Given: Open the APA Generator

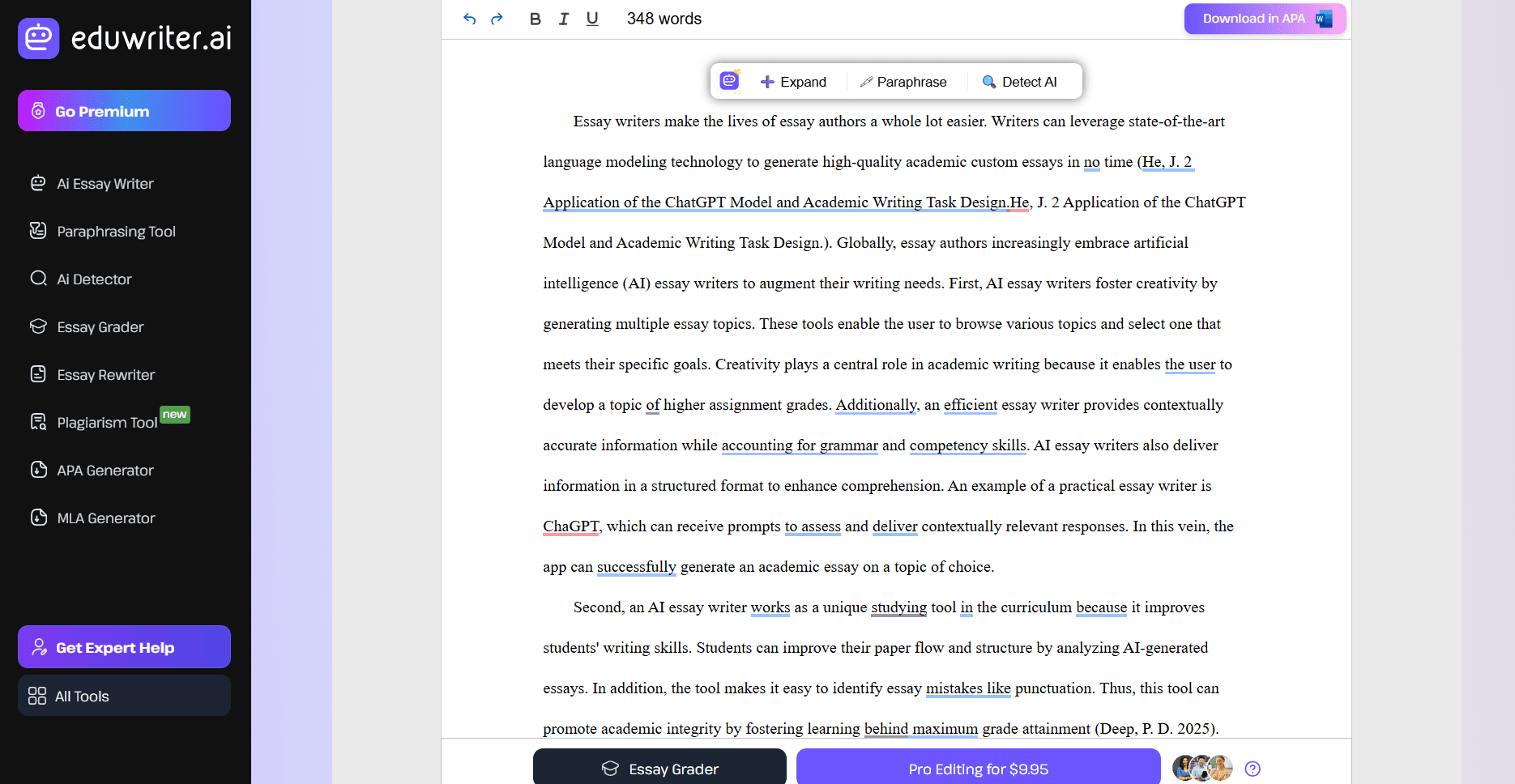Looking at the screenshot, I should [x=105, y=470].
